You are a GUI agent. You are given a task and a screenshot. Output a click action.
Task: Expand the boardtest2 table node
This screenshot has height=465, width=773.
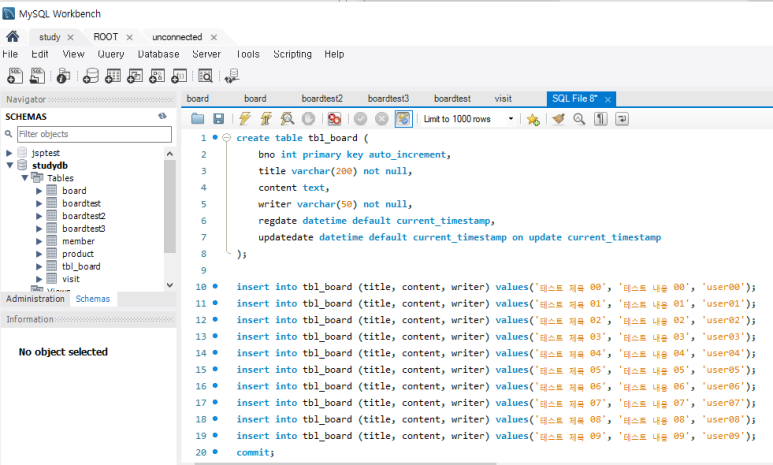coord(39,216)
